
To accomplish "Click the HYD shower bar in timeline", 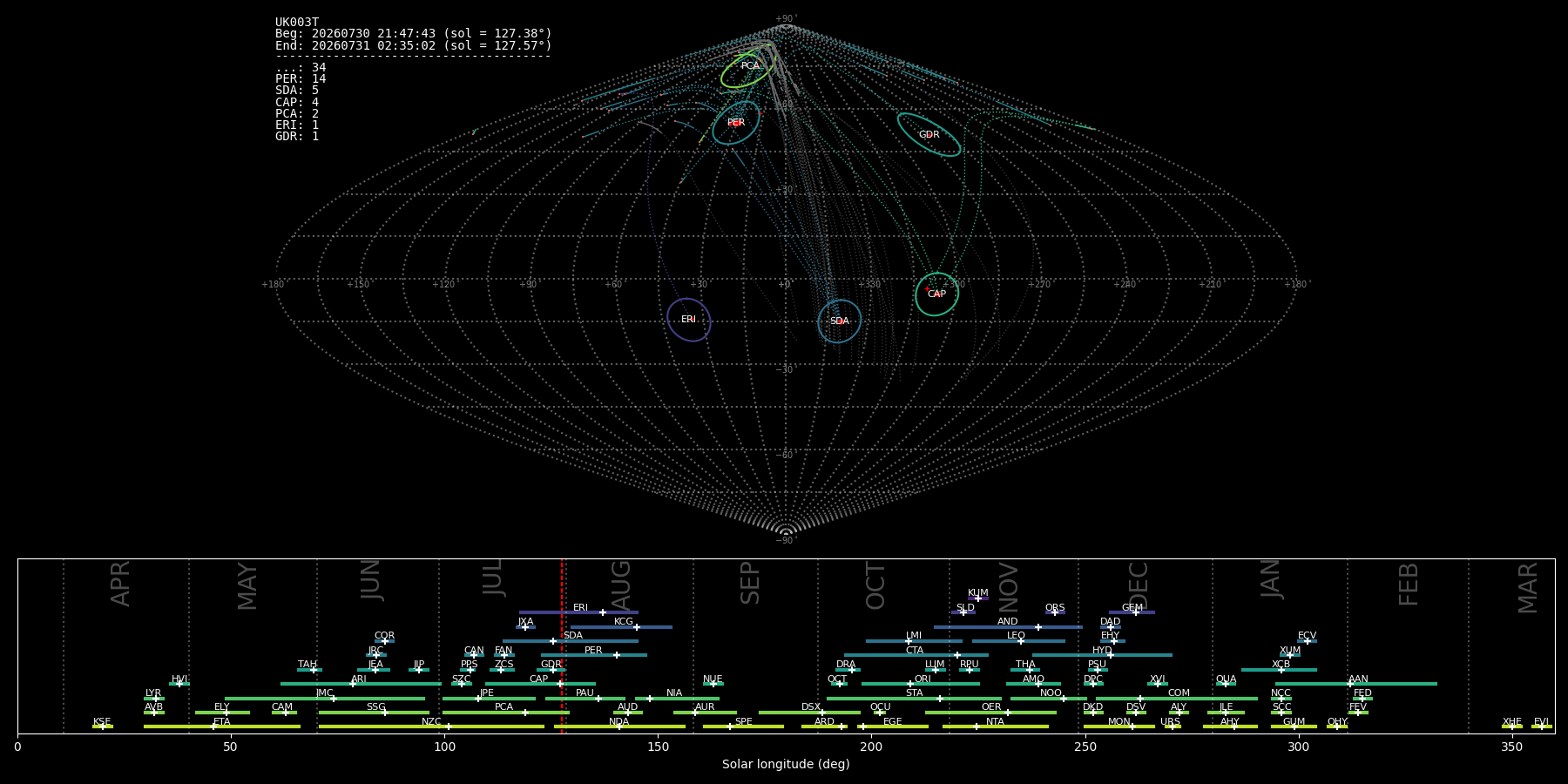I will [x=1102, y=655].
